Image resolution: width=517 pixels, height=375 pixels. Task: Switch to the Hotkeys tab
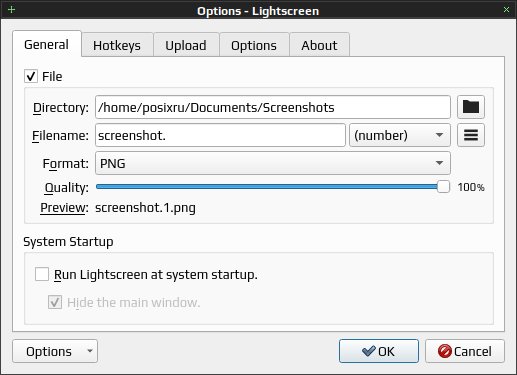117,45
